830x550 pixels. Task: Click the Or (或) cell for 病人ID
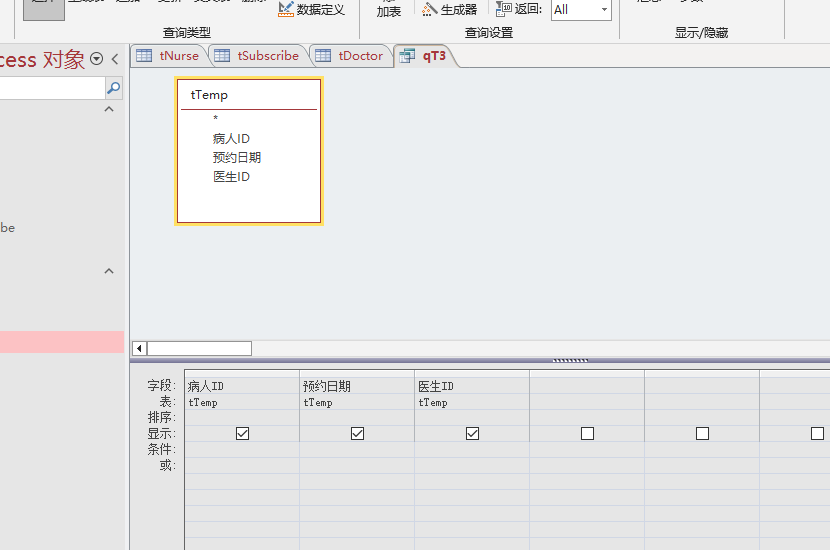pyautogui.click(x=242, y=465)
